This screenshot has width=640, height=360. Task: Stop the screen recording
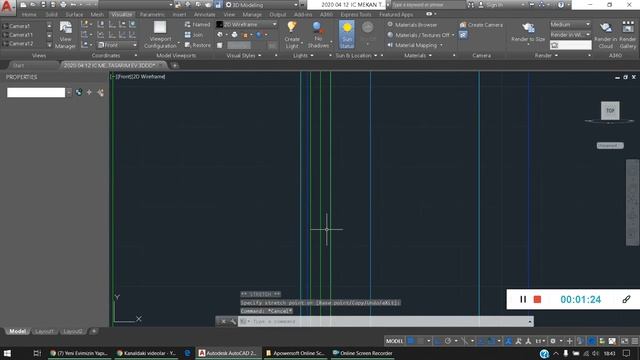pos(537,299)
